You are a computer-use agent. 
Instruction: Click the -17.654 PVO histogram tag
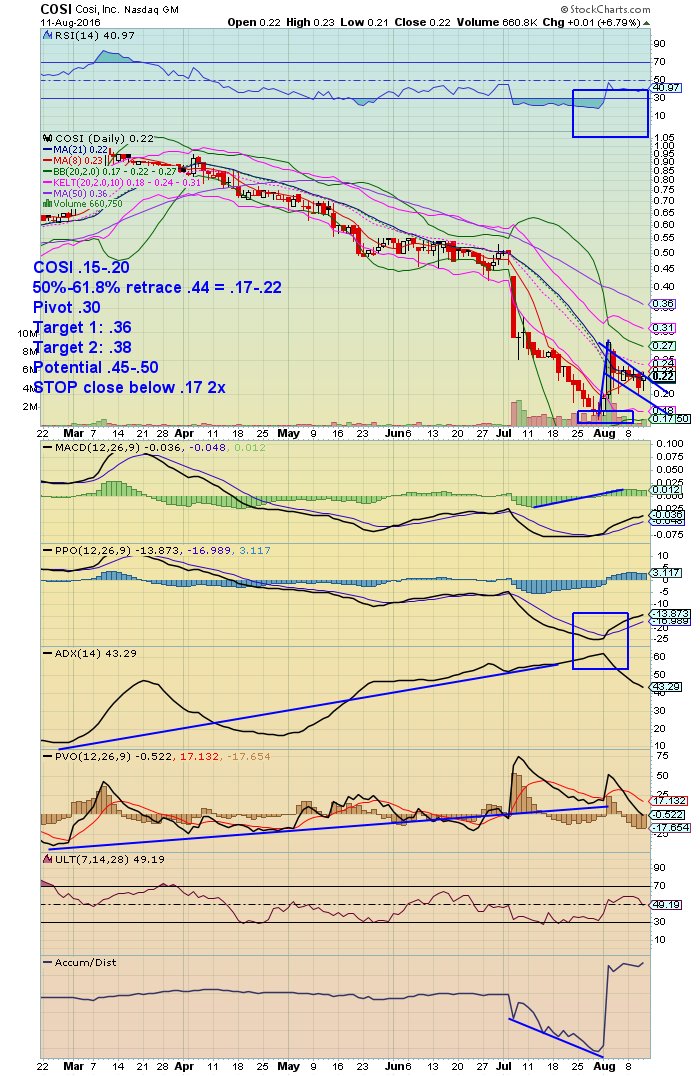point(668,828)
